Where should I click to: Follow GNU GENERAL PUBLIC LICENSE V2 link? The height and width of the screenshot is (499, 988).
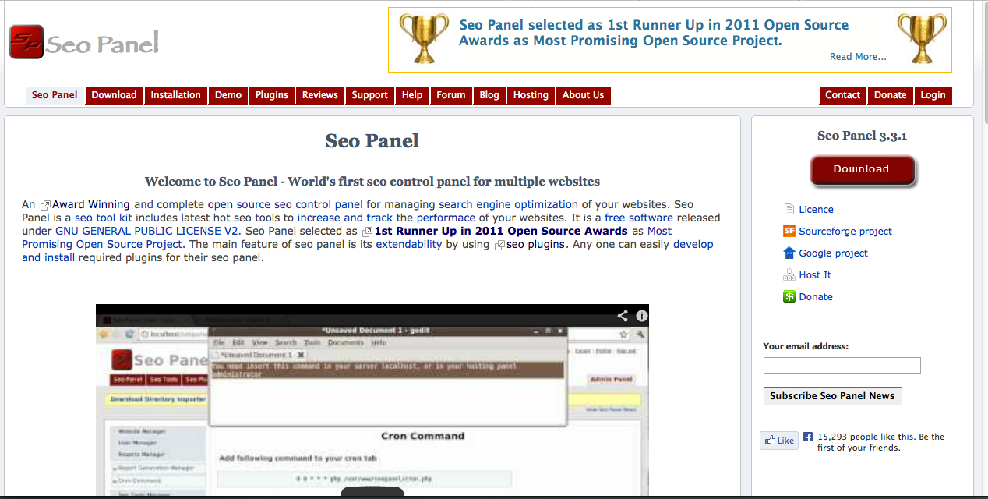(147, 231)
